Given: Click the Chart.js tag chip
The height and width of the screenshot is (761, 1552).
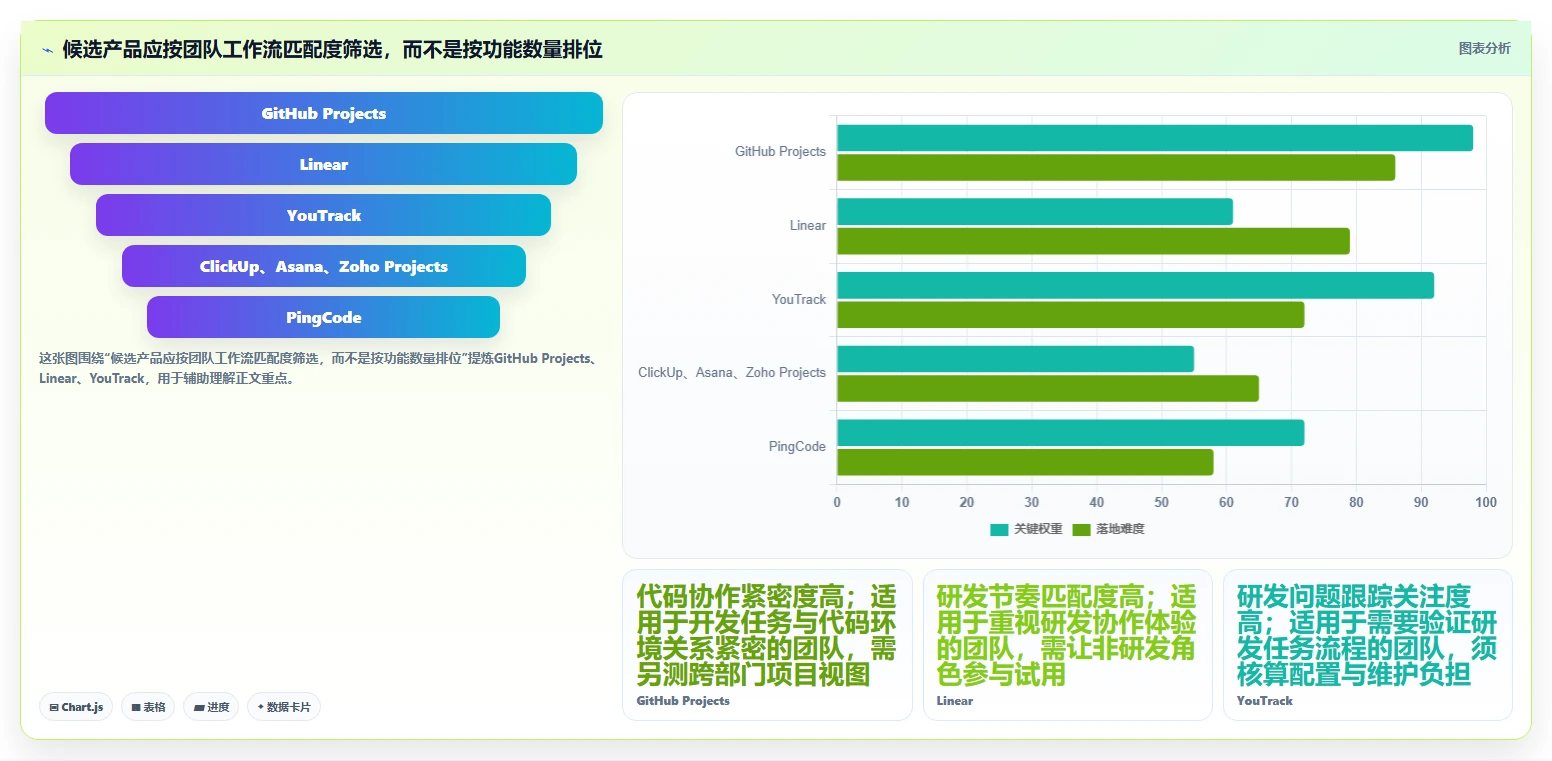Looking at the screenshot, I should click(x=77, y=707).
